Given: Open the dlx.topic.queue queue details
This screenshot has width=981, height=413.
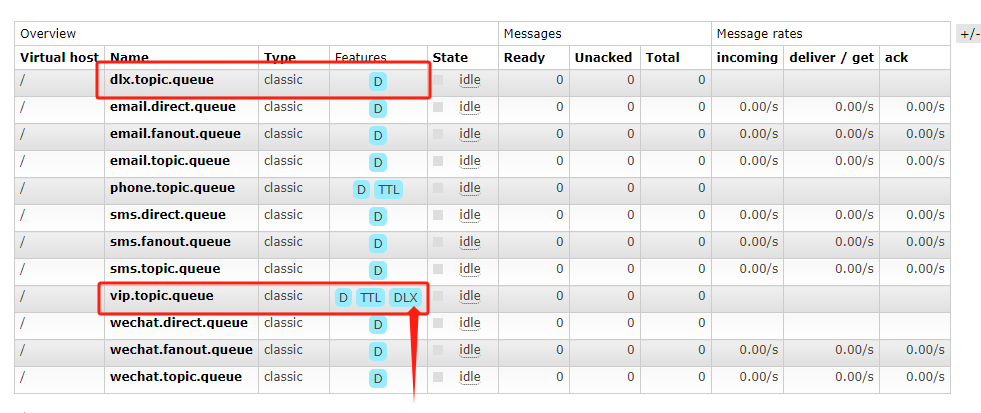Looking at the screenshot, I should tap(161, 79).
